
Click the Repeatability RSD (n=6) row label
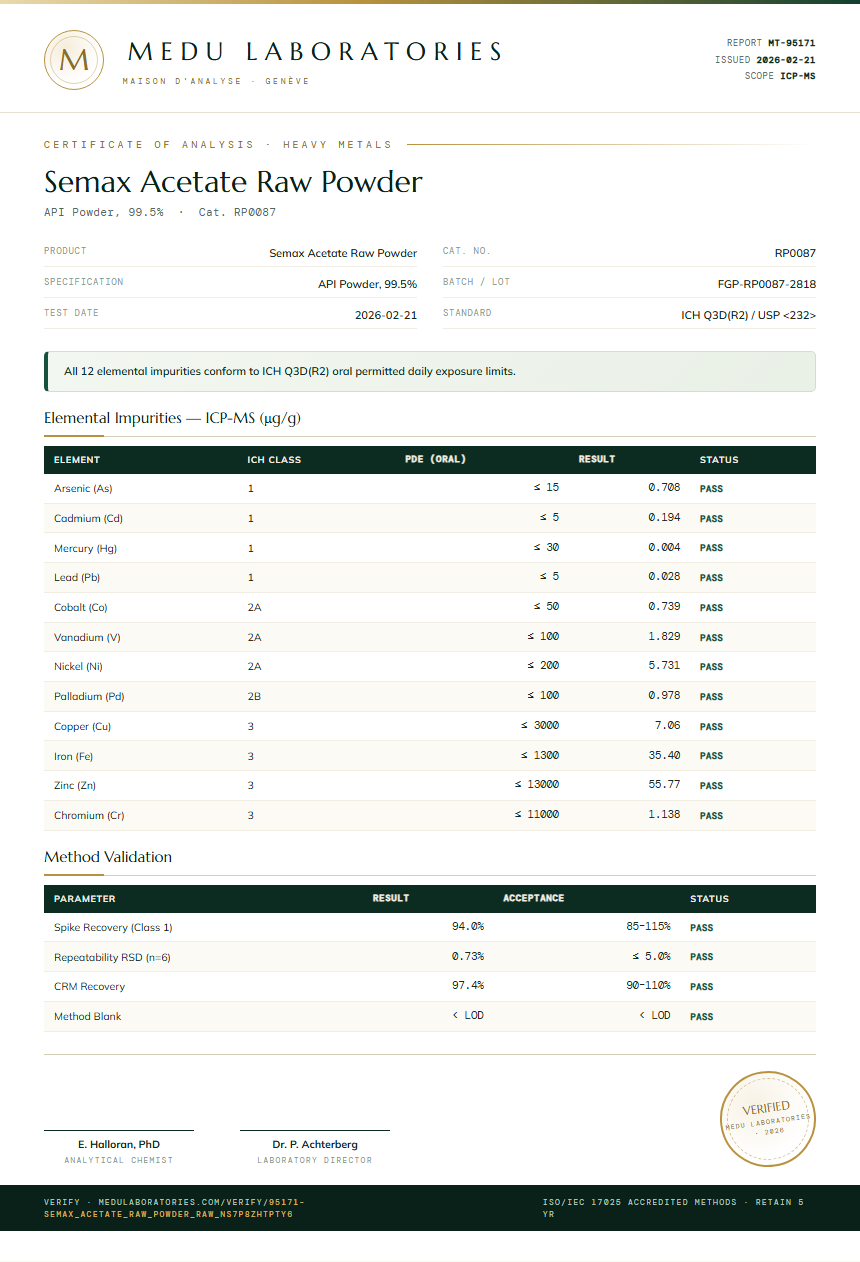112,958
